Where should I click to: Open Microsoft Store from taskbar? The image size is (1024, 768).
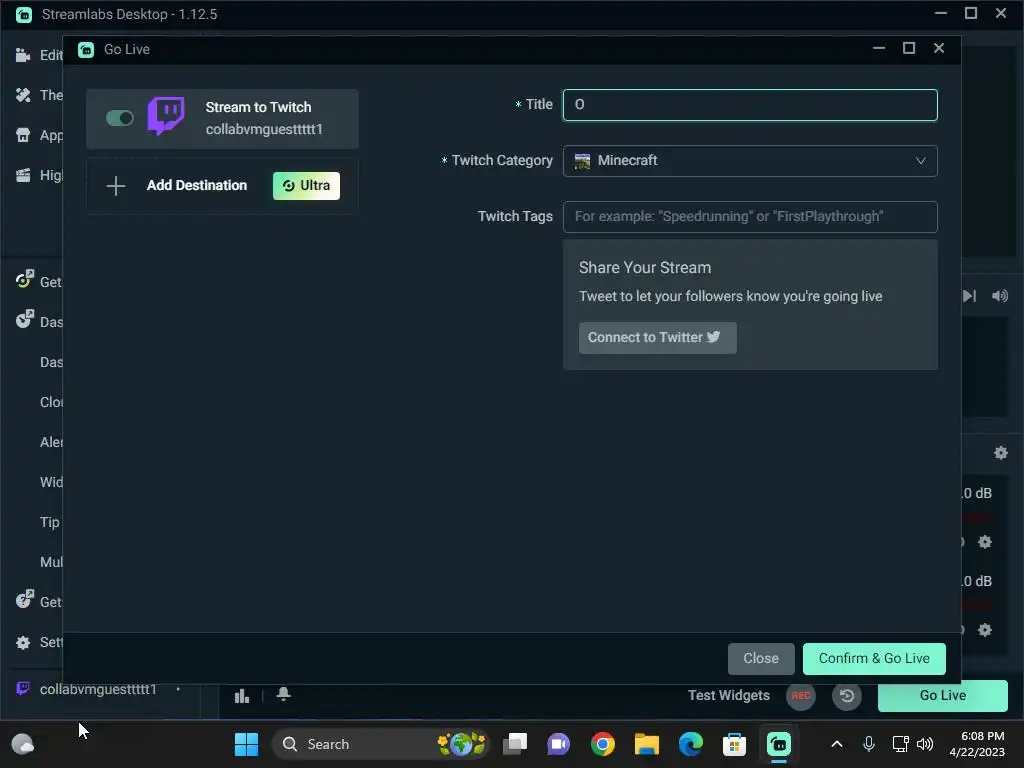click(x=734, y=744)
